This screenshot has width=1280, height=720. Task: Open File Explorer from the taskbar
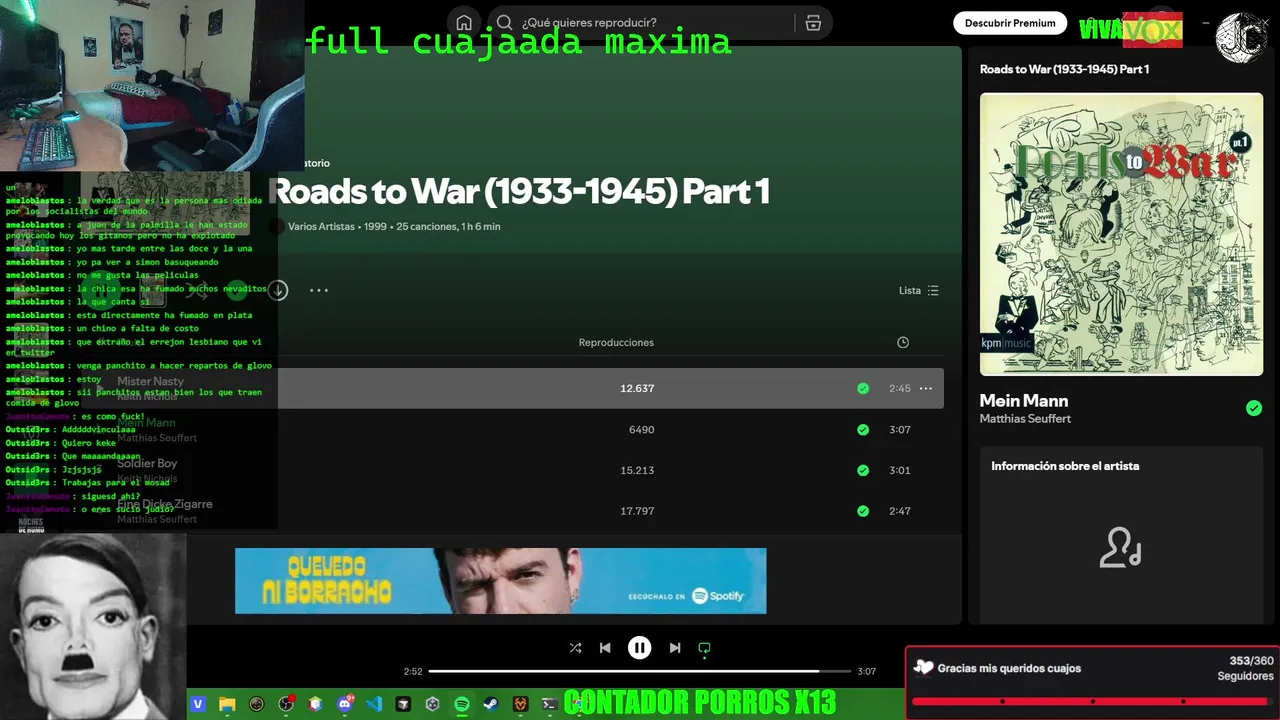point(227,705)
